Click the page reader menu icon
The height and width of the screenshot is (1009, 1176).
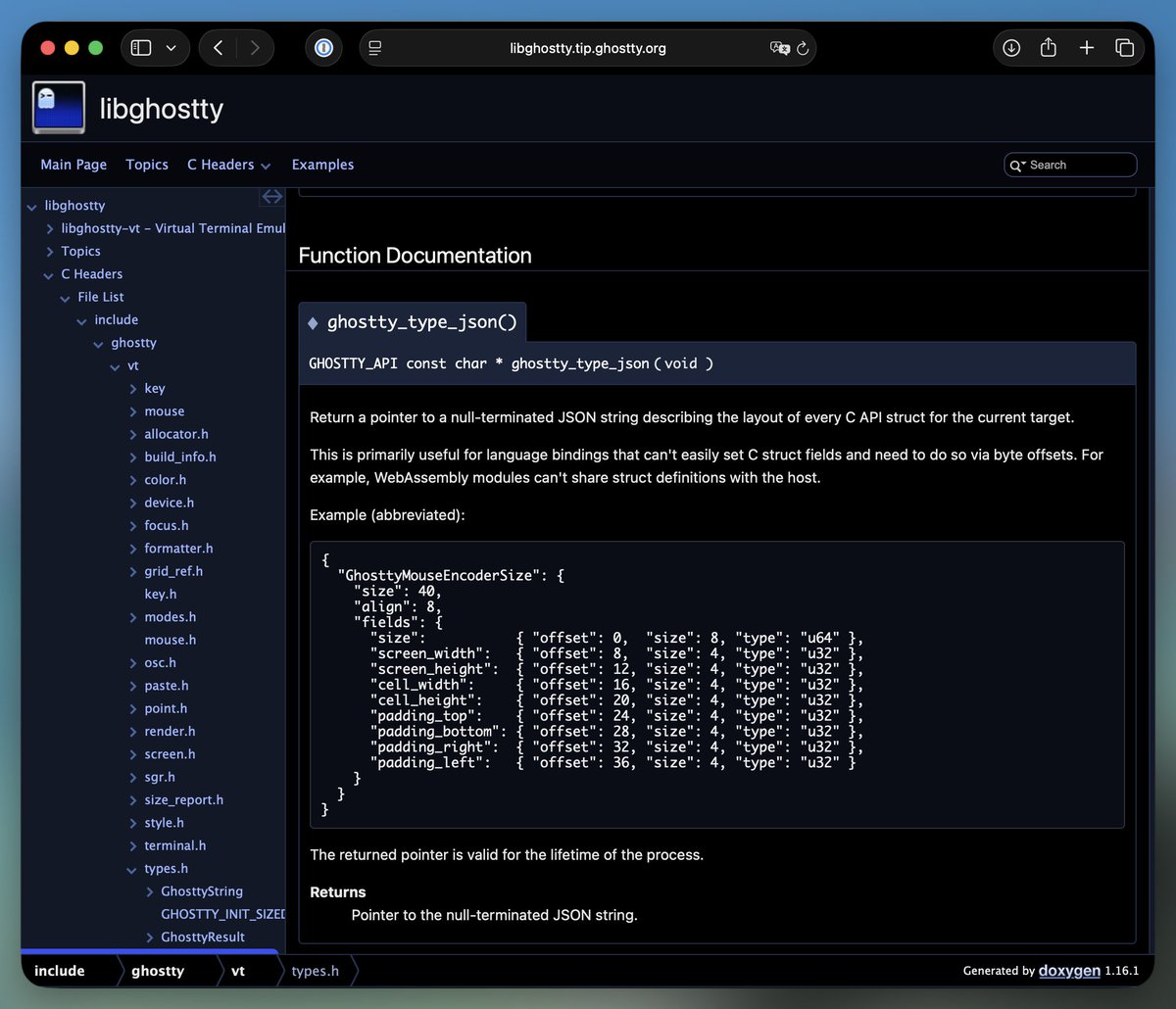pyautogui.click(x=375, y=48)
